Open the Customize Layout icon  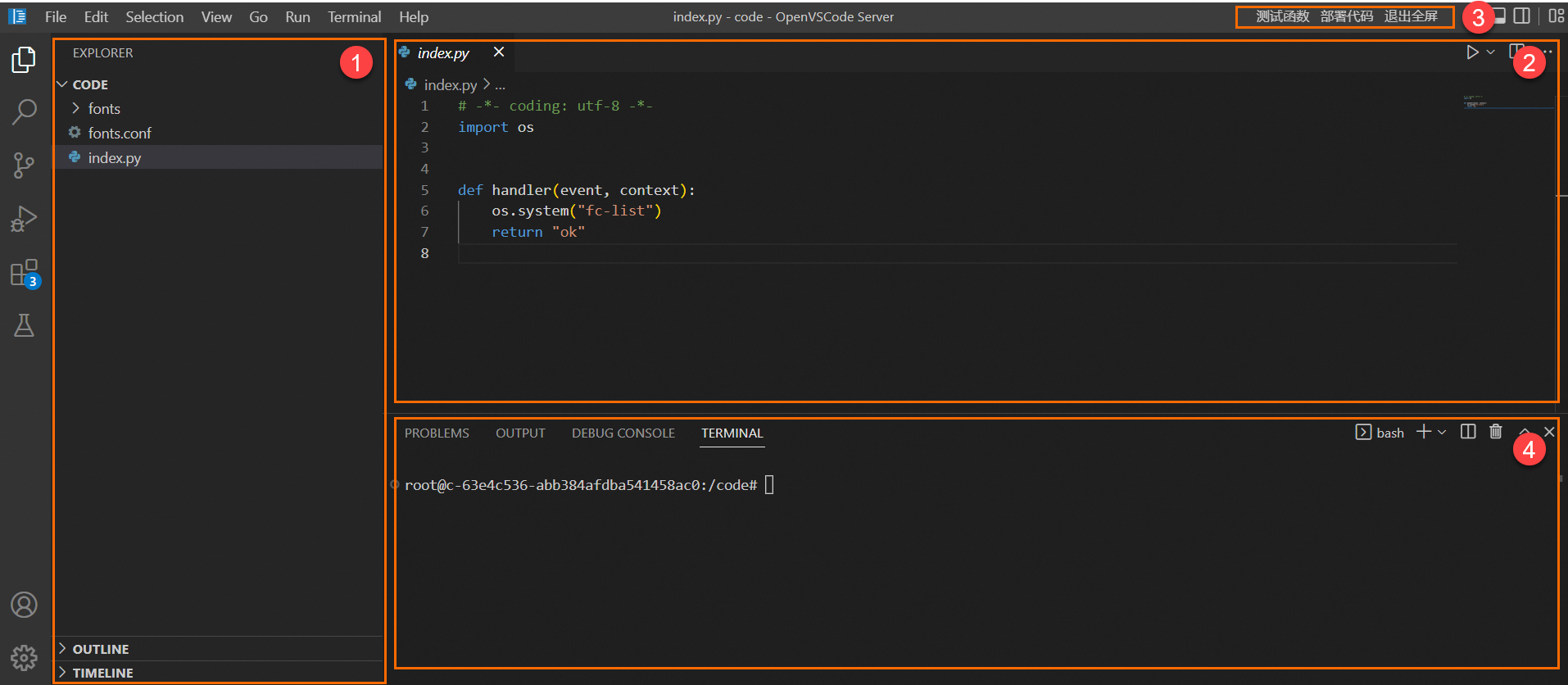point(1557,16)
